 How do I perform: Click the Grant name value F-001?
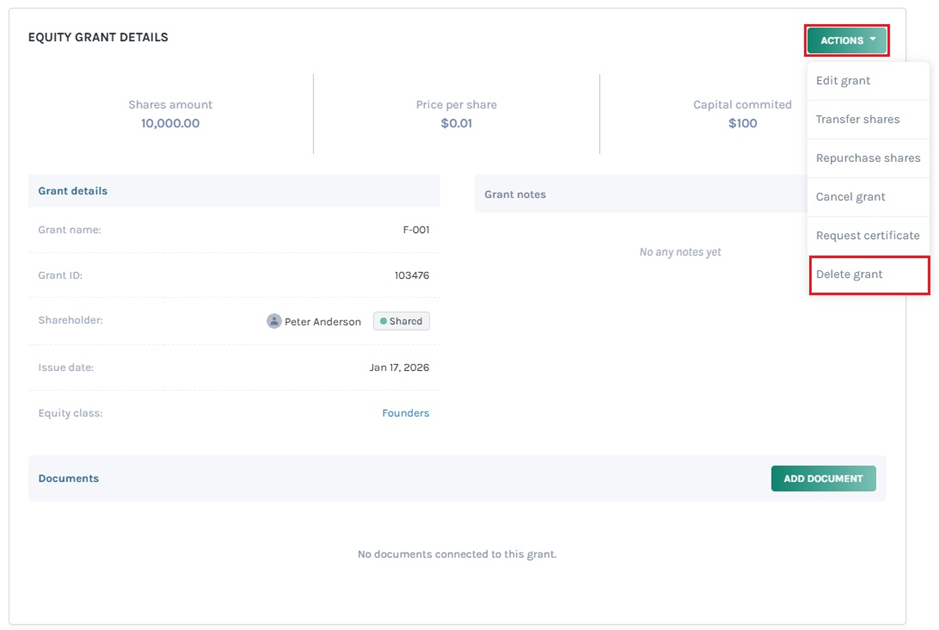click(x=416, y=230)
